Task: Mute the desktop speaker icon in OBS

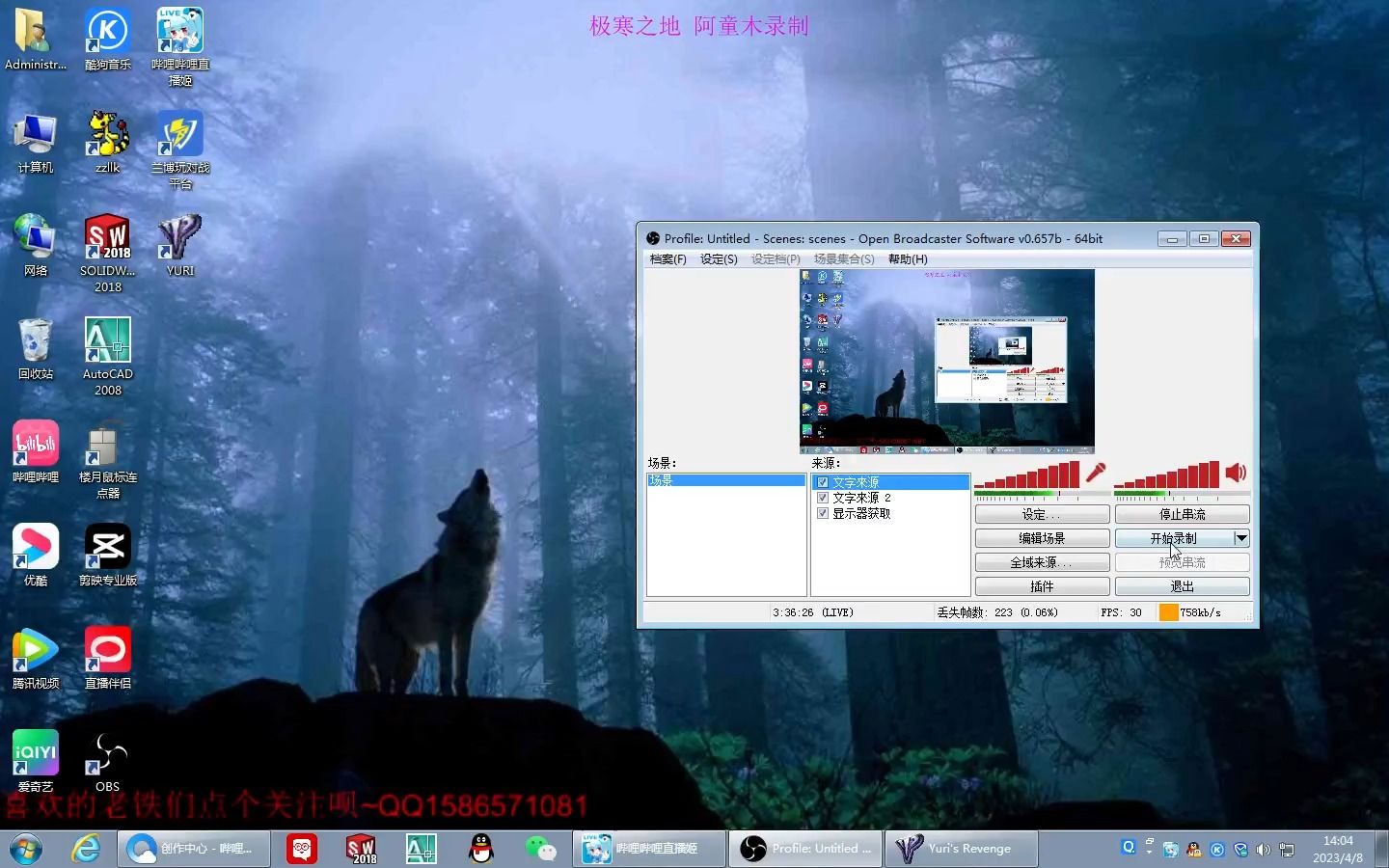Action: point(1236,473)
